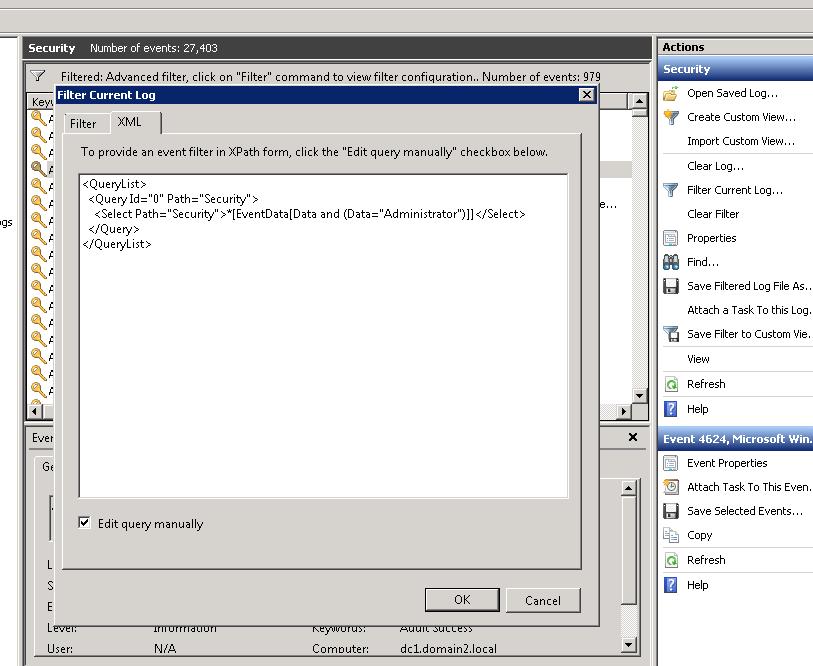Image resolution: width=813 pixels, height=666 pixels.
Task: Open Event Properties action
Action: 727,463
